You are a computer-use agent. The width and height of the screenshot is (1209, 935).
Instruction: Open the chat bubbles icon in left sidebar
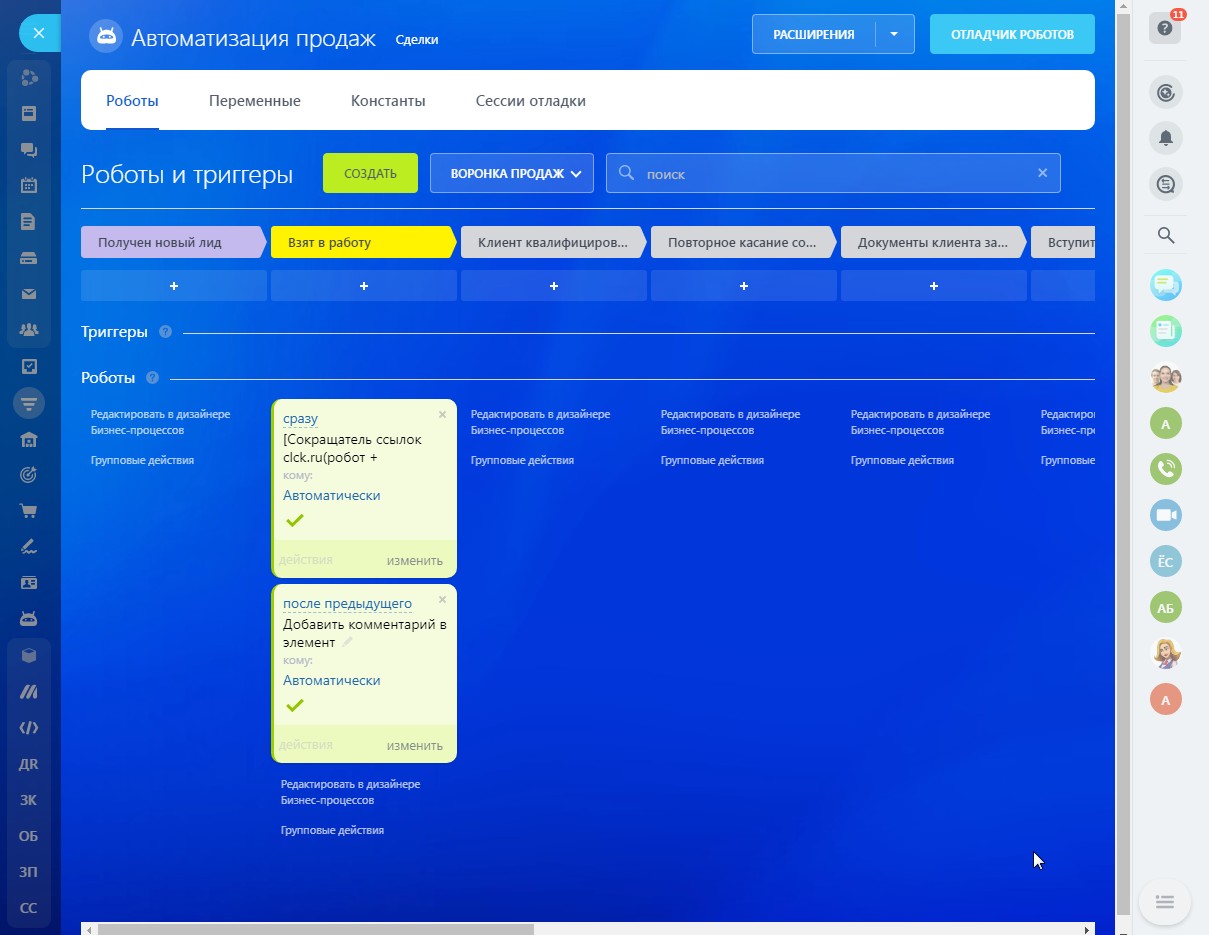click(29, 149)
